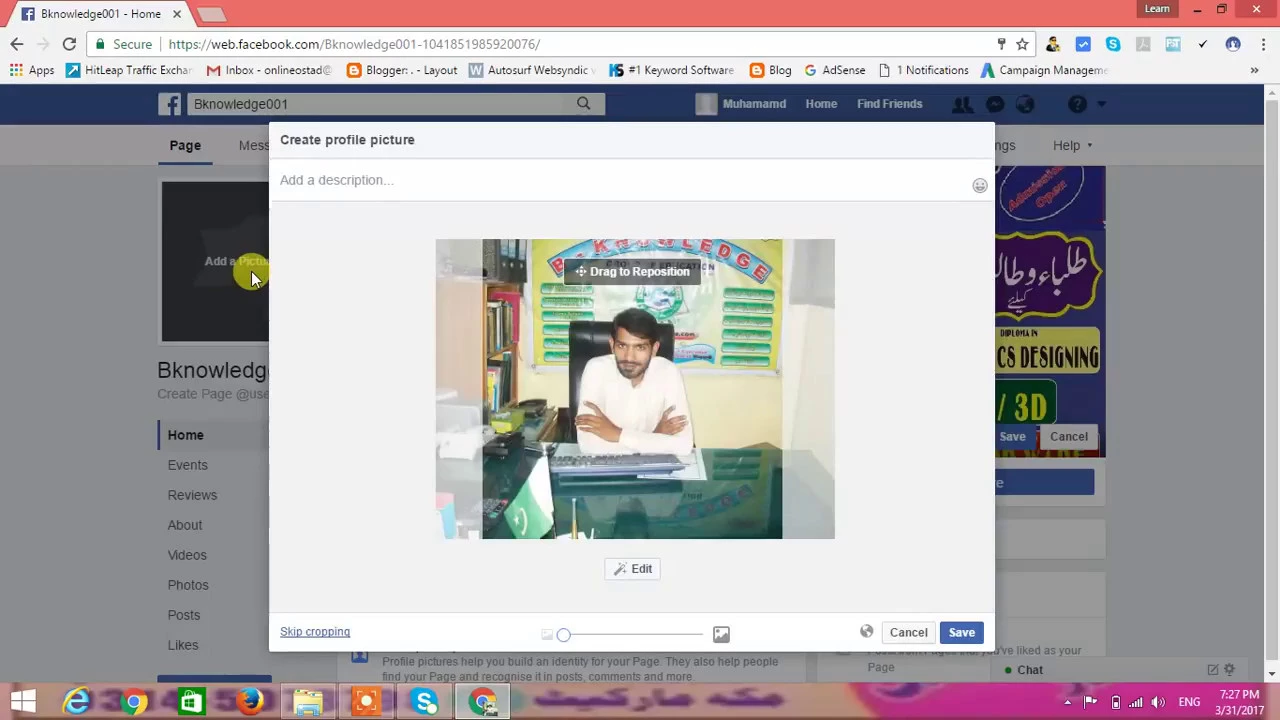Select Videos in page sidebar
The width and height of the screenshot is (1280, 720).
pos(187,555)
